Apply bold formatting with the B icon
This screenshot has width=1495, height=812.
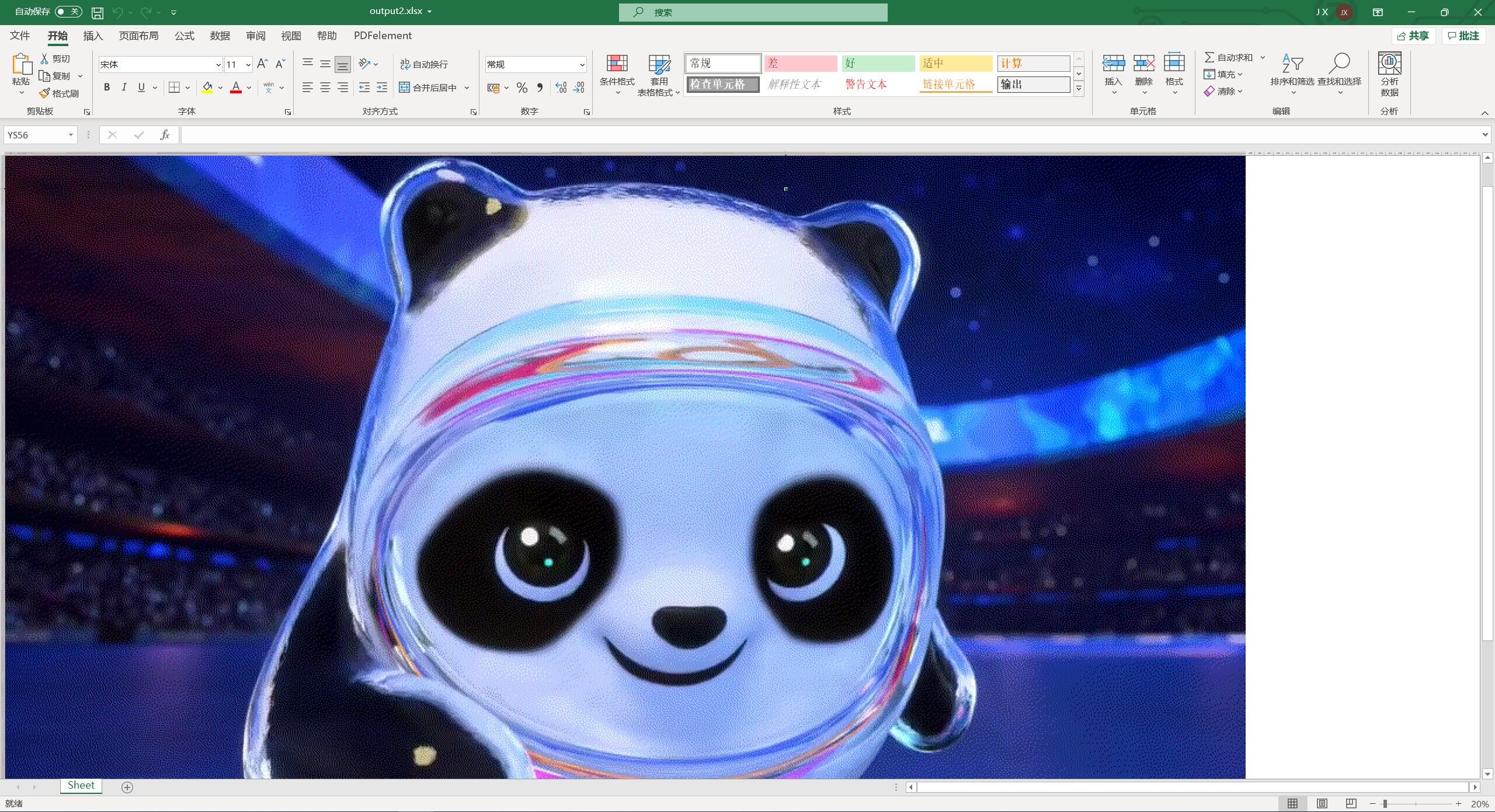[x=106, y=88]
